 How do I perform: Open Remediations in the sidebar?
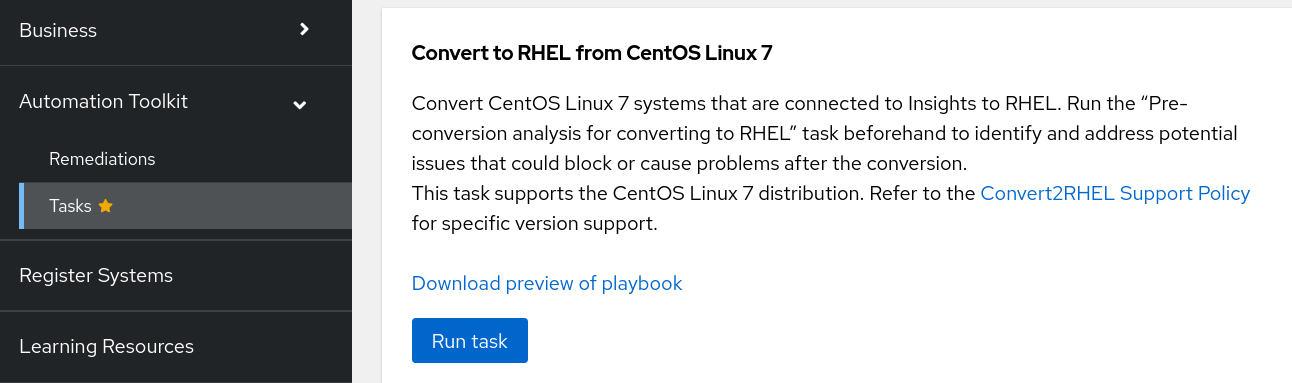(x=102, y=159)
